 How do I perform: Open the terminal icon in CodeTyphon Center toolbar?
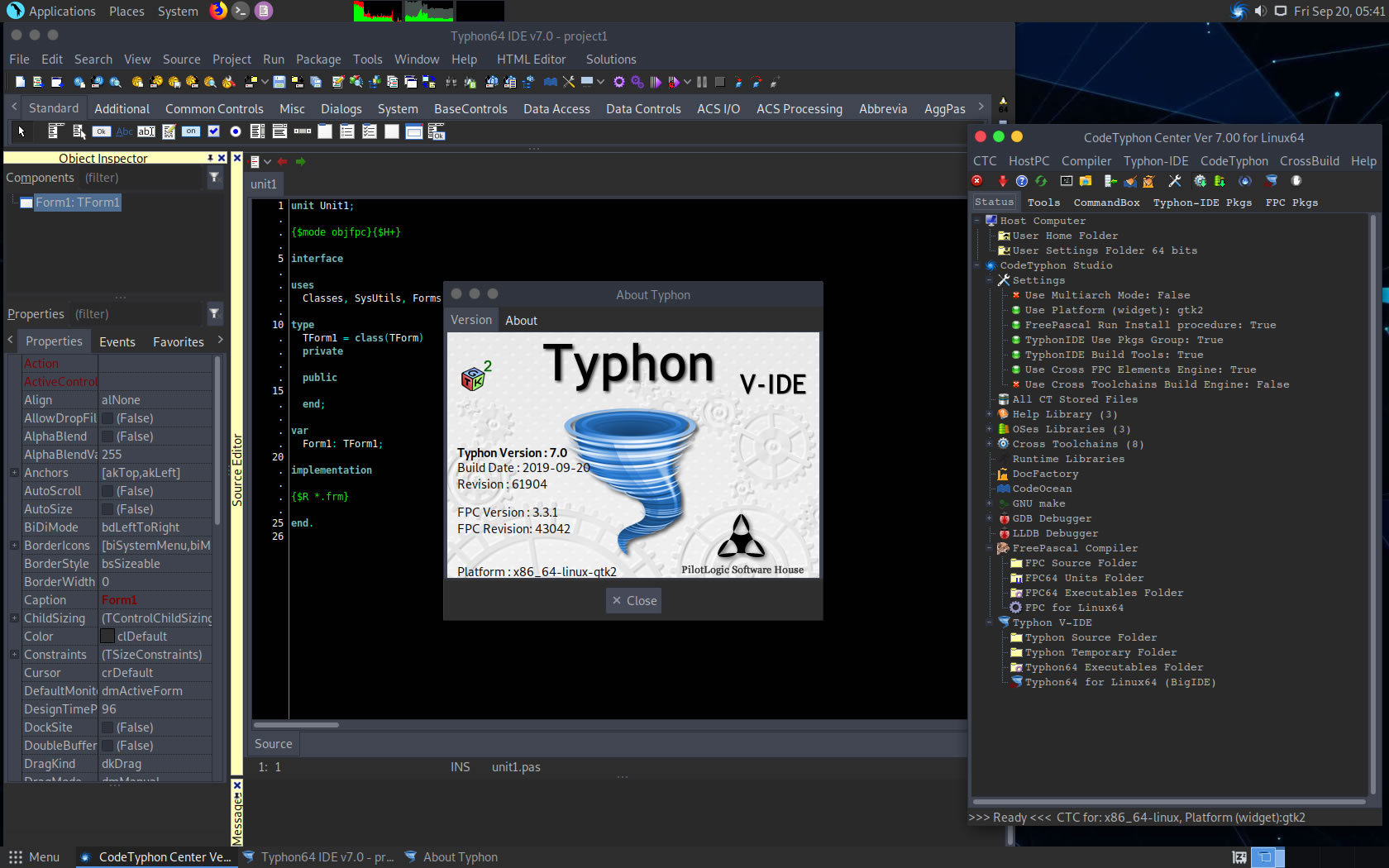[1067, 181]
